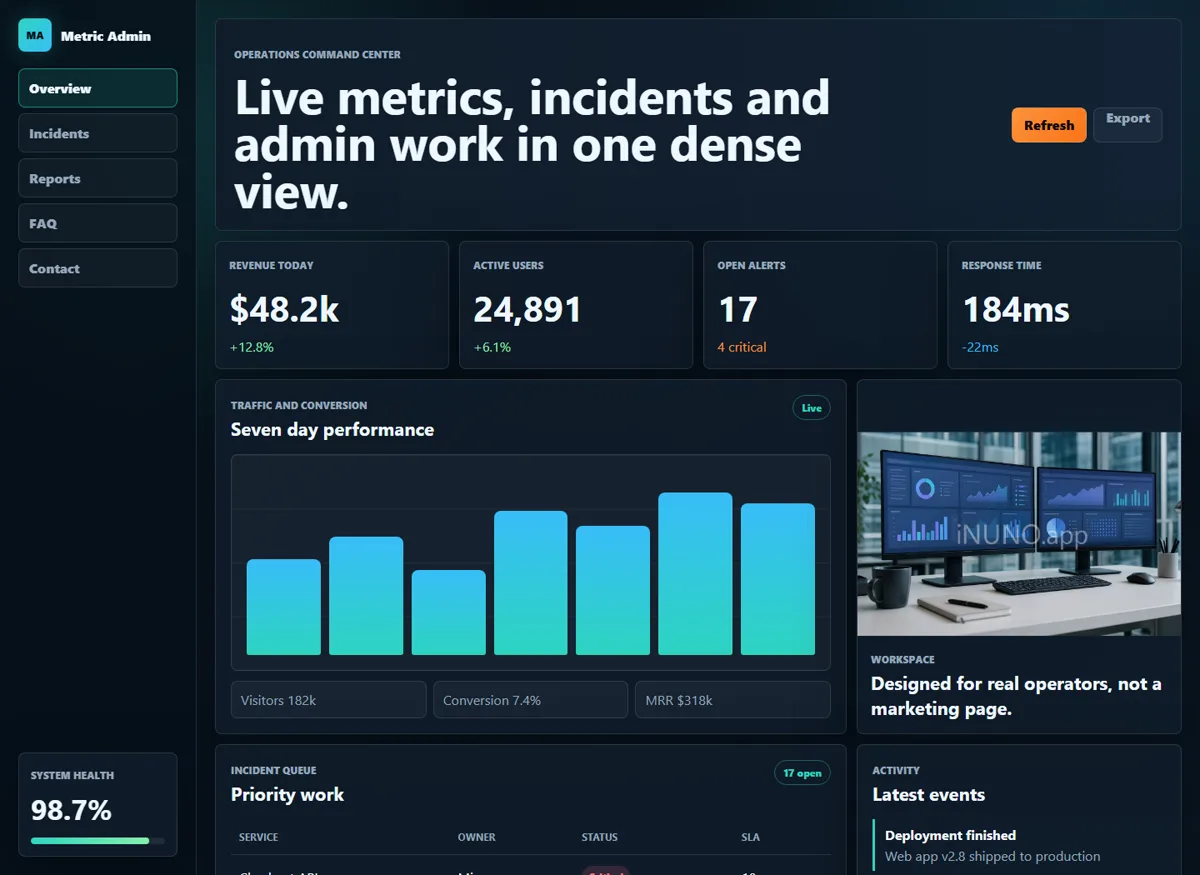This screenshot has width=1200, height=875.
Task: Click 'Designed for real operators' caption
Action: coord(1016,697)
